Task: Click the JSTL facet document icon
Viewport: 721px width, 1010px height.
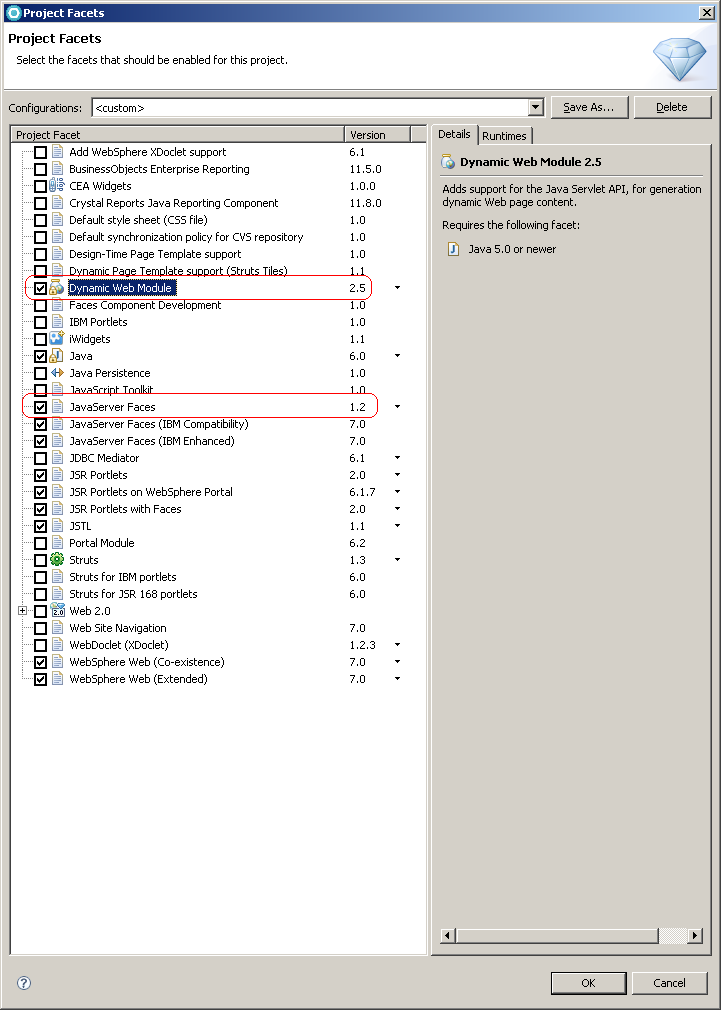Action: point(57,526)
